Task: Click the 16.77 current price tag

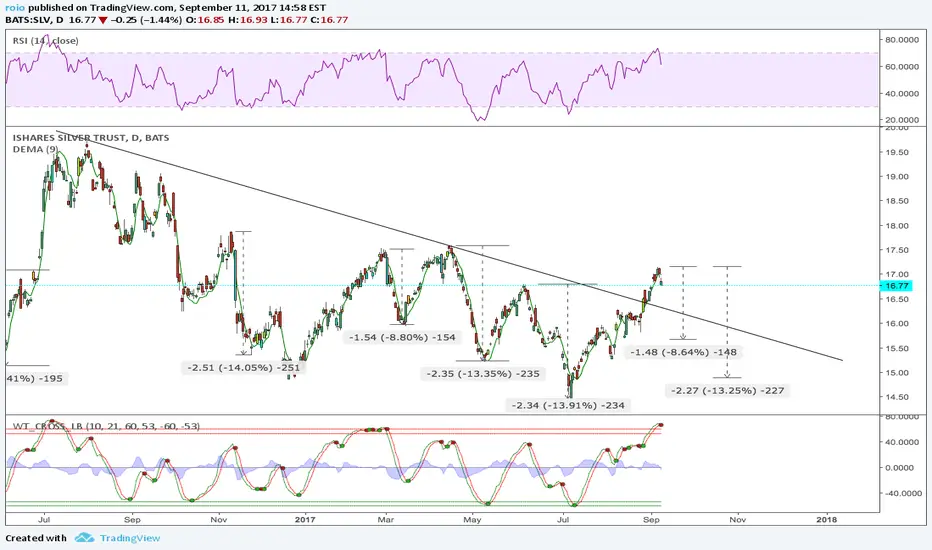Action: [897, 286]
